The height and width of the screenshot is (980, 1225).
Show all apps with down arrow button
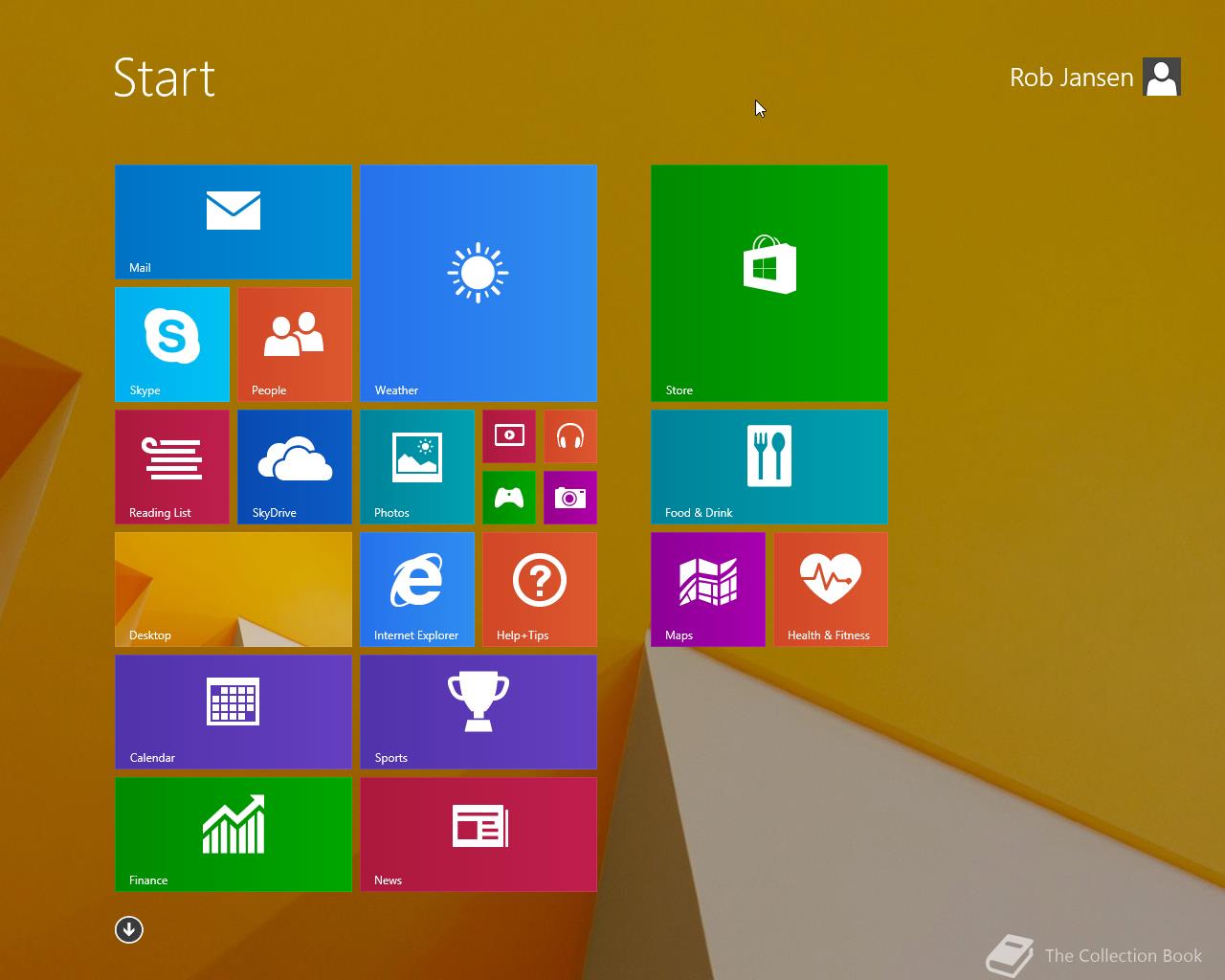pyautogui.click(x=129, y=929)
